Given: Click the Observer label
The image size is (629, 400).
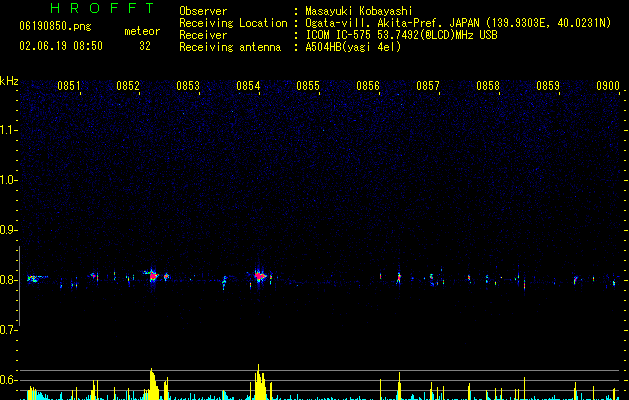Looking at the screenshot, I should coord(203,11).
